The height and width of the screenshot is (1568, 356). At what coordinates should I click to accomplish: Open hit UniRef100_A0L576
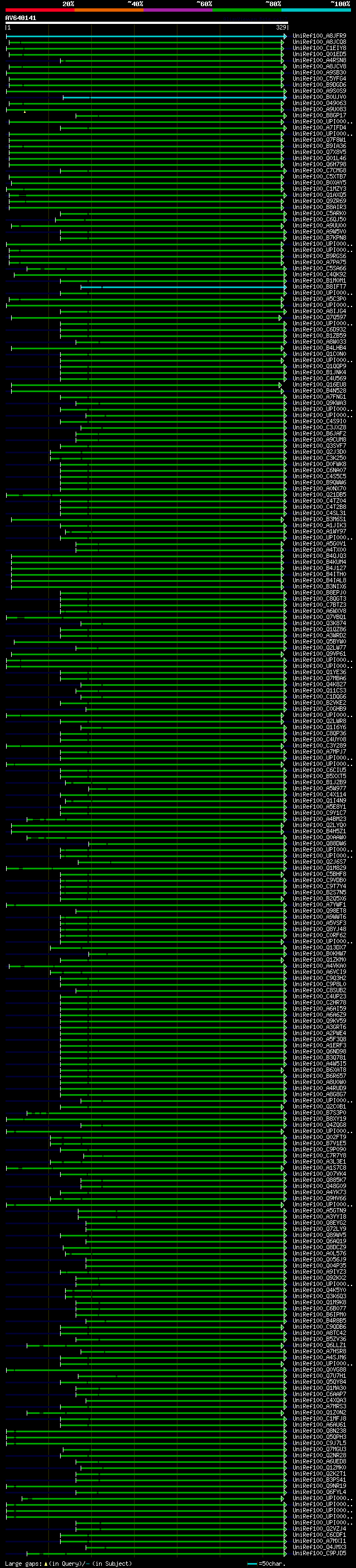pyautogui.click(x=319, y=1253)
